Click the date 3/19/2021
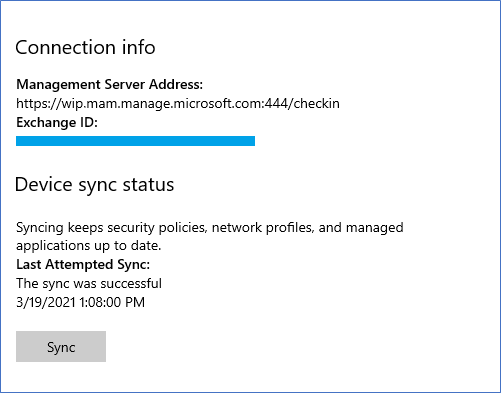Screen dimensions: 501x393 point(46,302)
